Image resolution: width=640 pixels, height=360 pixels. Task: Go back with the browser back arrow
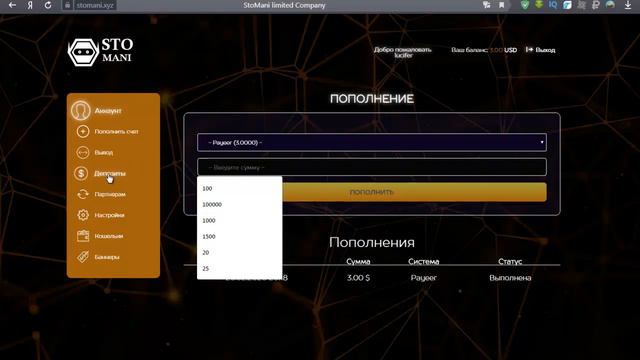coord(12,5)
